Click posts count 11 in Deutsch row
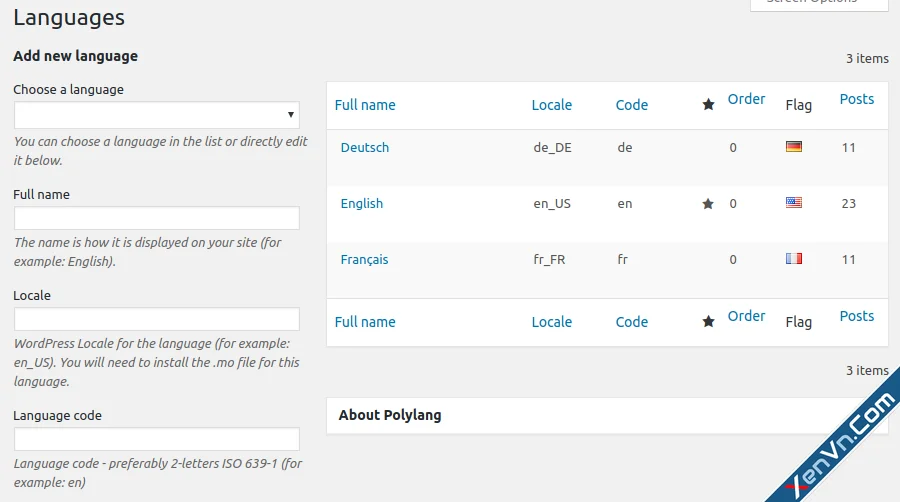Image resolution: width=900 pixels, height=502 pixels. (x=848, y=147)
